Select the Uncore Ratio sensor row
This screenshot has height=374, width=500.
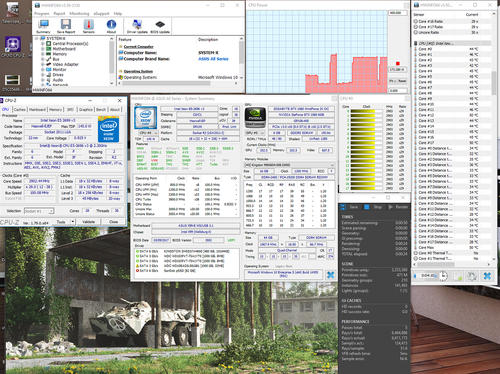[452, 32]
